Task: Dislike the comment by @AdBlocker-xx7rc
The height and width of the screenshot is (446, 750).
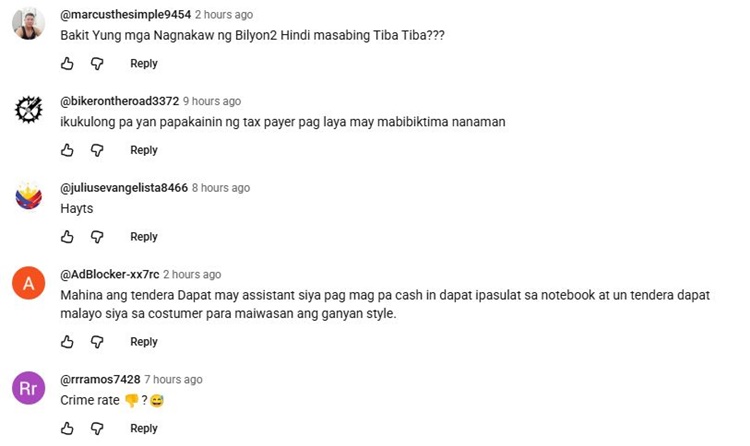Action: click(x=97, y=342)
